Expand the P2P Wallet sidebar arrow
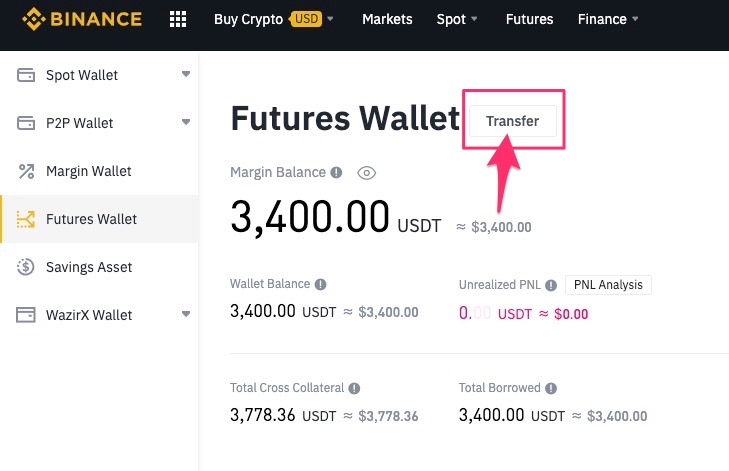 coord(186,123)
